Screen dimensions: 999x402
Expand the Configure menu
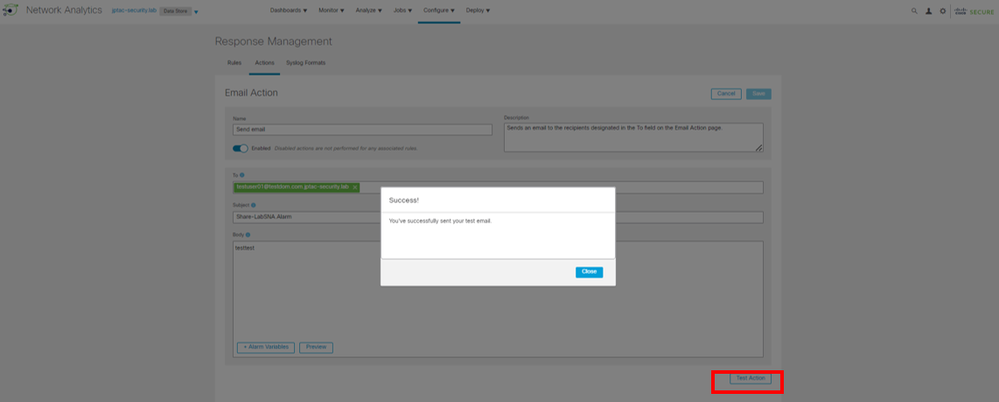click(439, 11)
